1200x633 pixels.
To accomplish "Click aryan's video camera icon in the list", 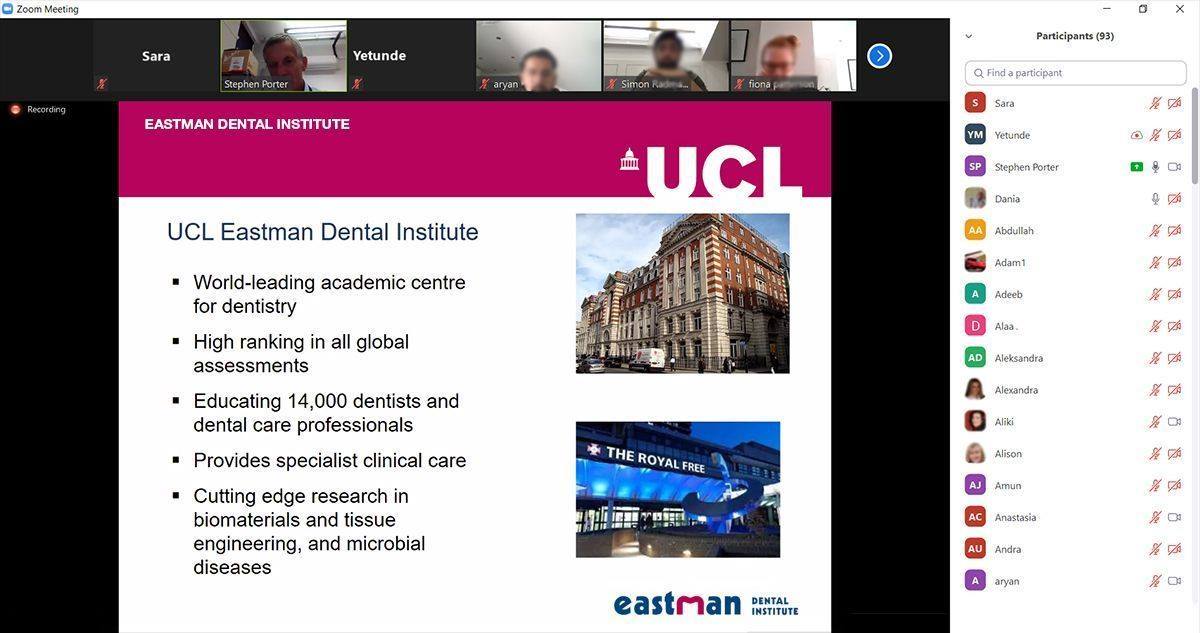I will coord(1175,581).
